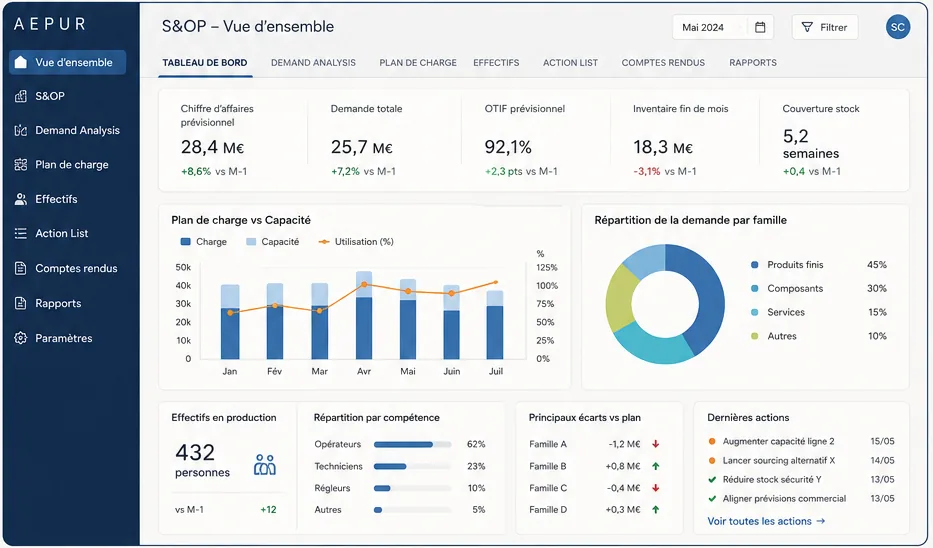Click the 28,4 M€ revenue value
This screenshot has height=548, width=933.
[x=212, y=147]
